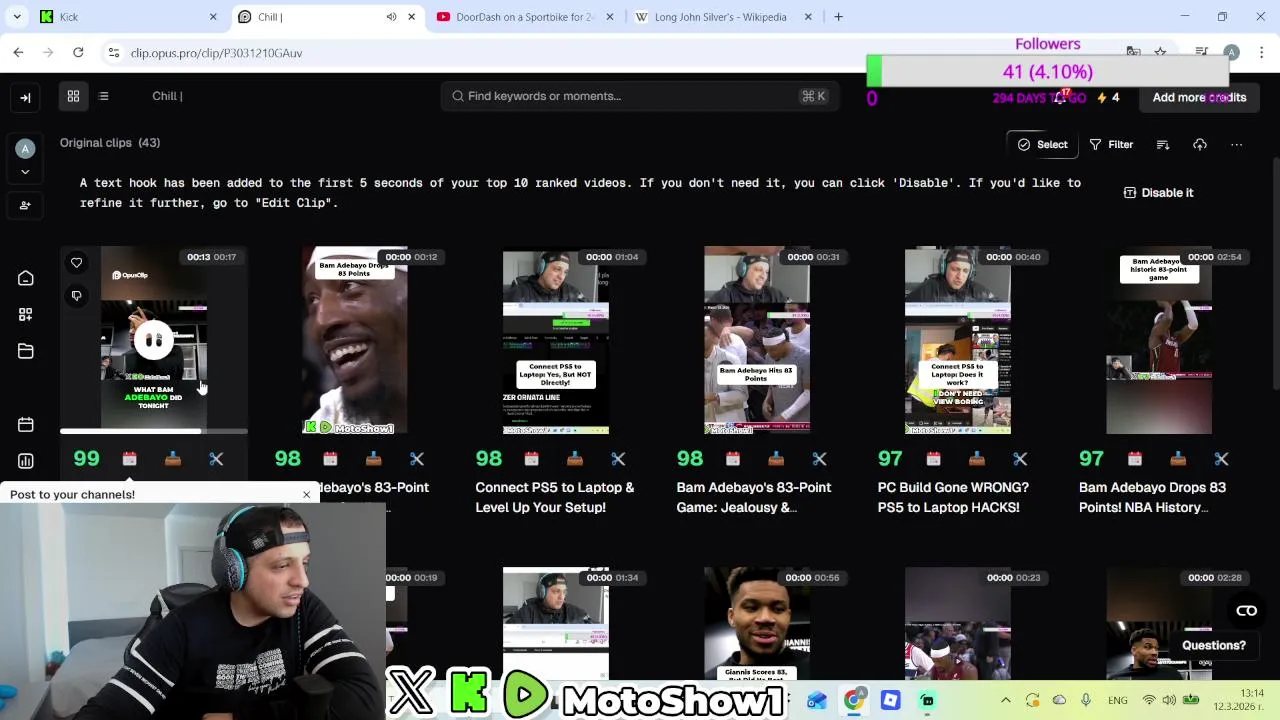This screenshot has width=1280, height=720.
Task: Open the apps grid-plus sidebar icon
Action: (26, 314)
